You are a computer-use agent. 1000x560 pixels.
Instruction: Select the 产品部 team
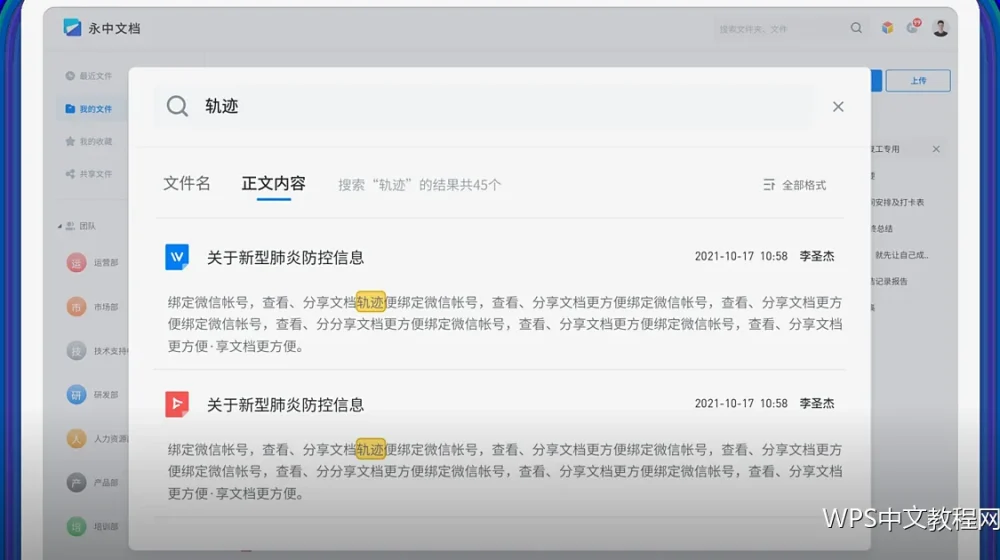[93, 483]
